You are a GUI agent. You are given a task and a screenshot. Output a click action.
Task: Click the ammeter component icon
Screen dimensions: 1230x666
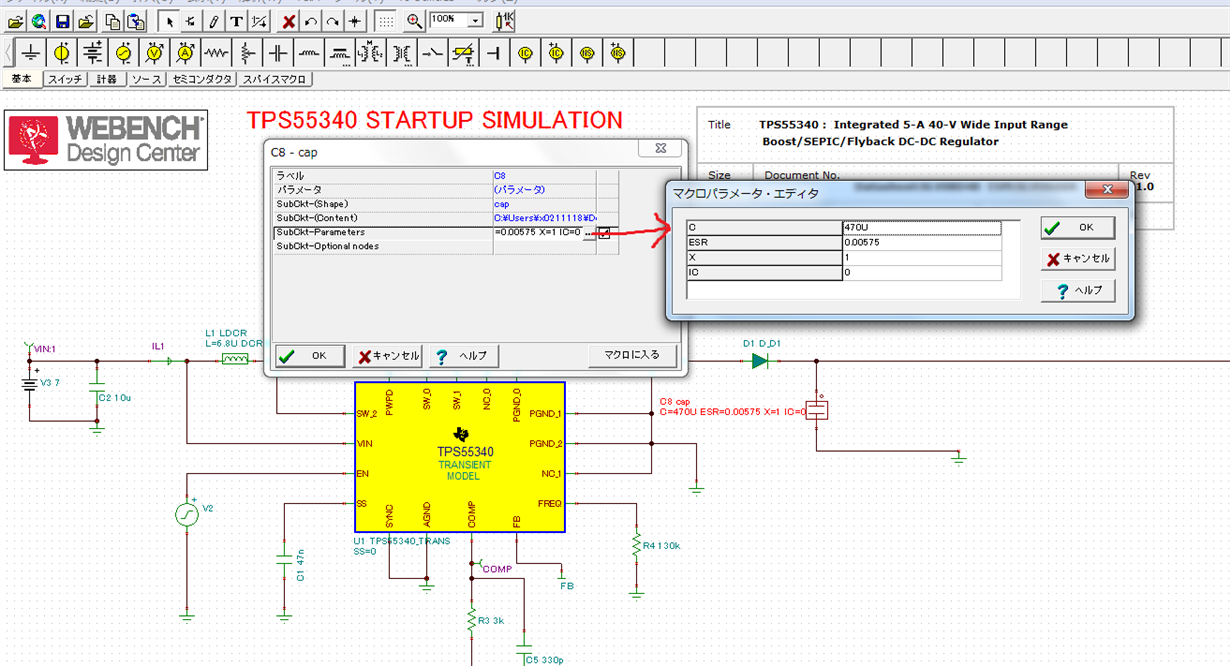coord(185,53)
